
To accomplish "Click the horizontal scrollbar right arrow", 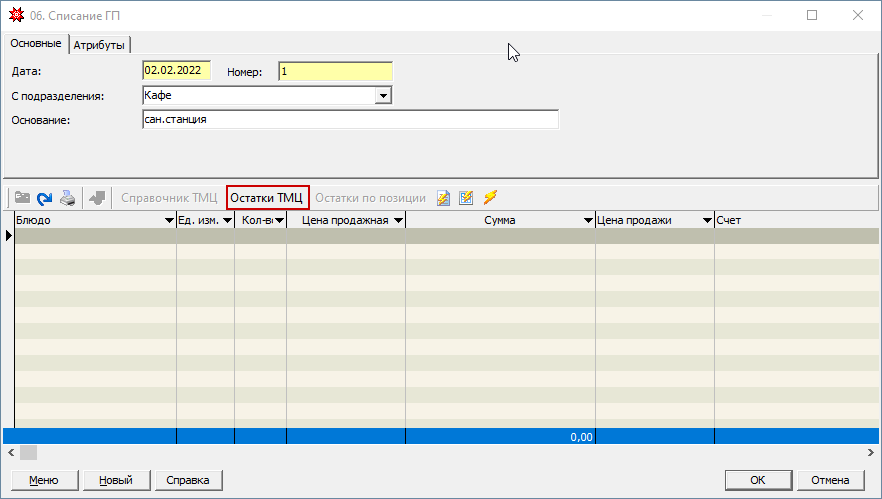I will [871, 452].
